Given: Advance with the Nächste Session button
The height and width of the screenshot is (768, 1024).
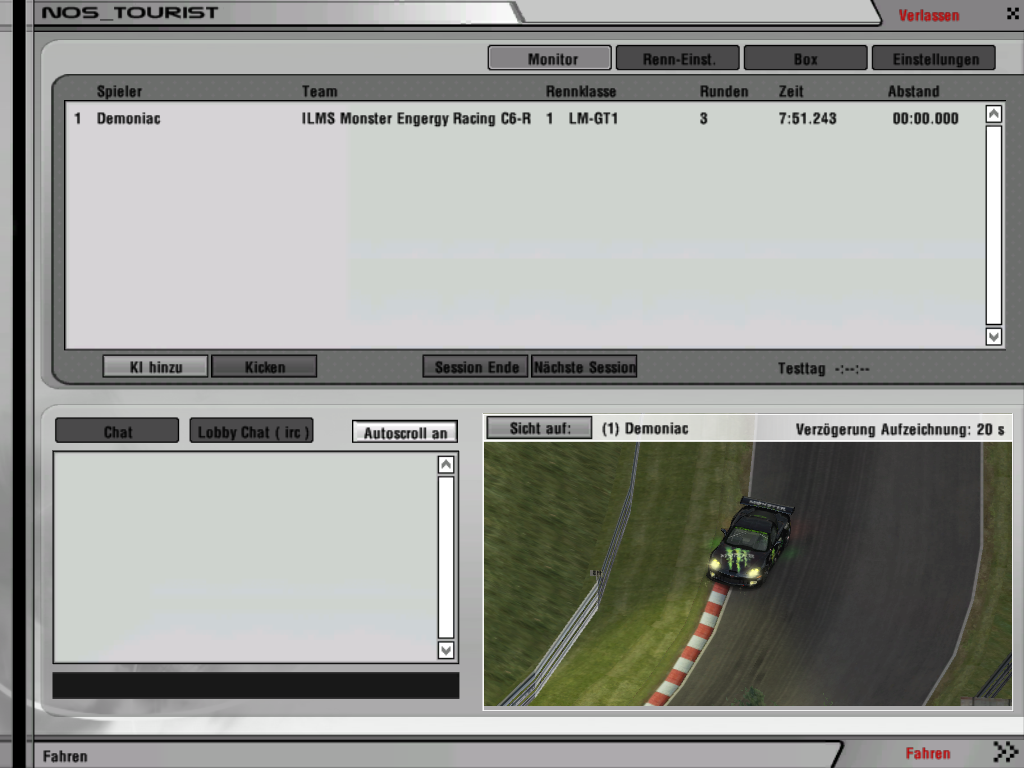Looking at the screenshot, I should point(584,367).
